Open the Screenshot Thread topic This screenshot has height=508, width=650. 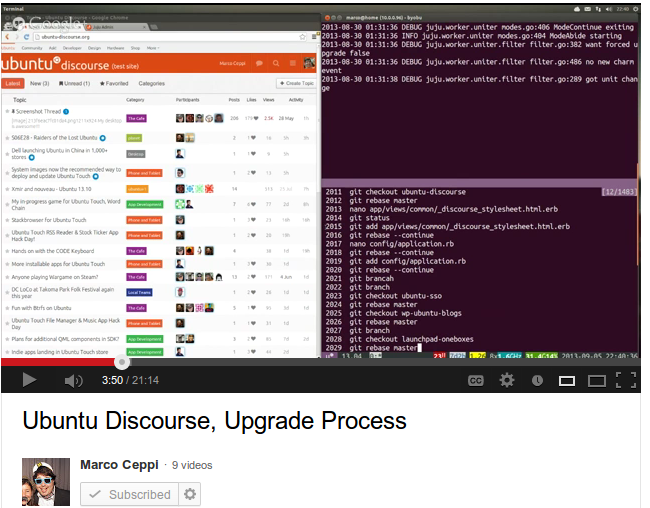[38, 111]
